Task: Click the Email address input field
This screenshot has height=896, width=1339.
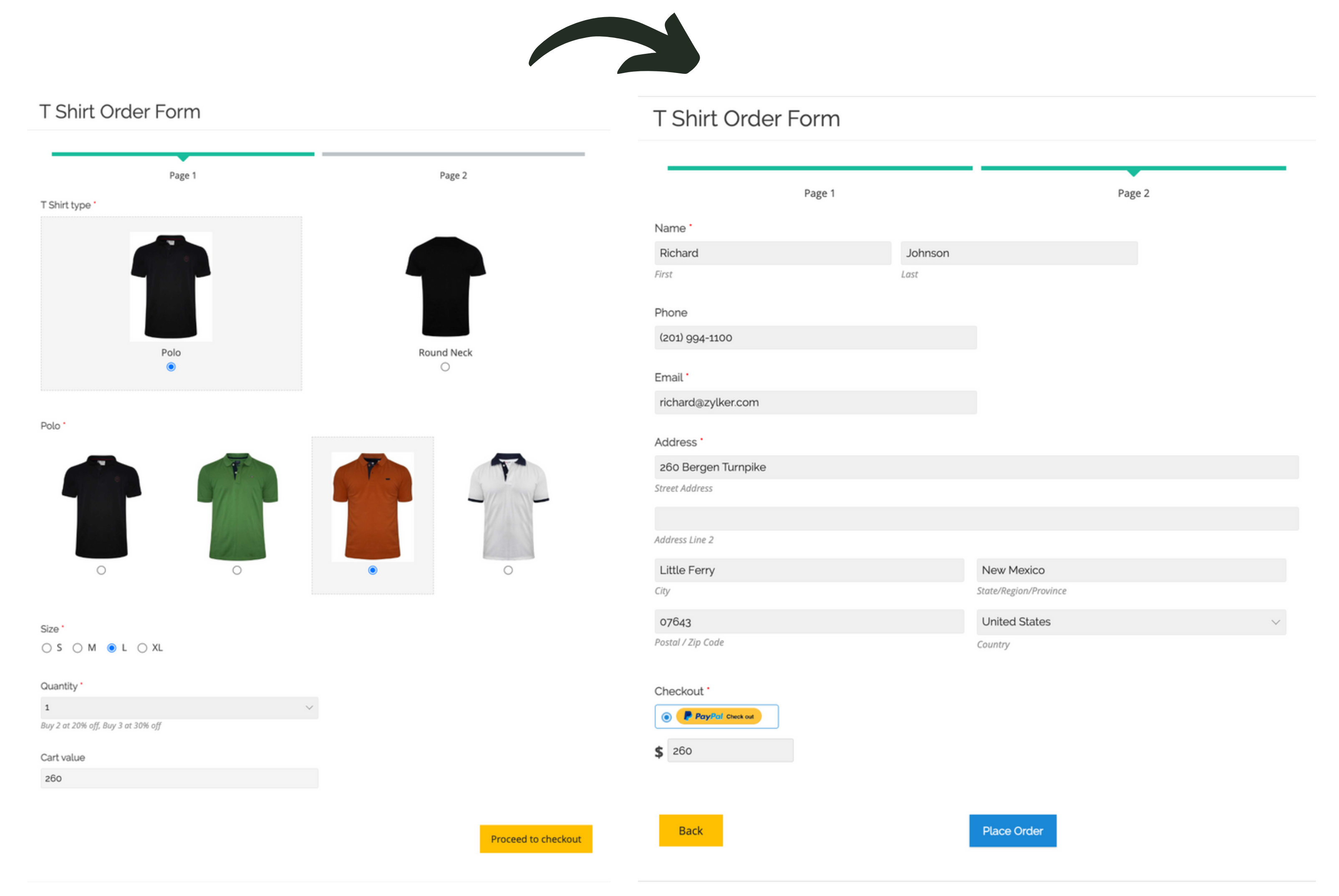Action: click(x=815, y=402)
